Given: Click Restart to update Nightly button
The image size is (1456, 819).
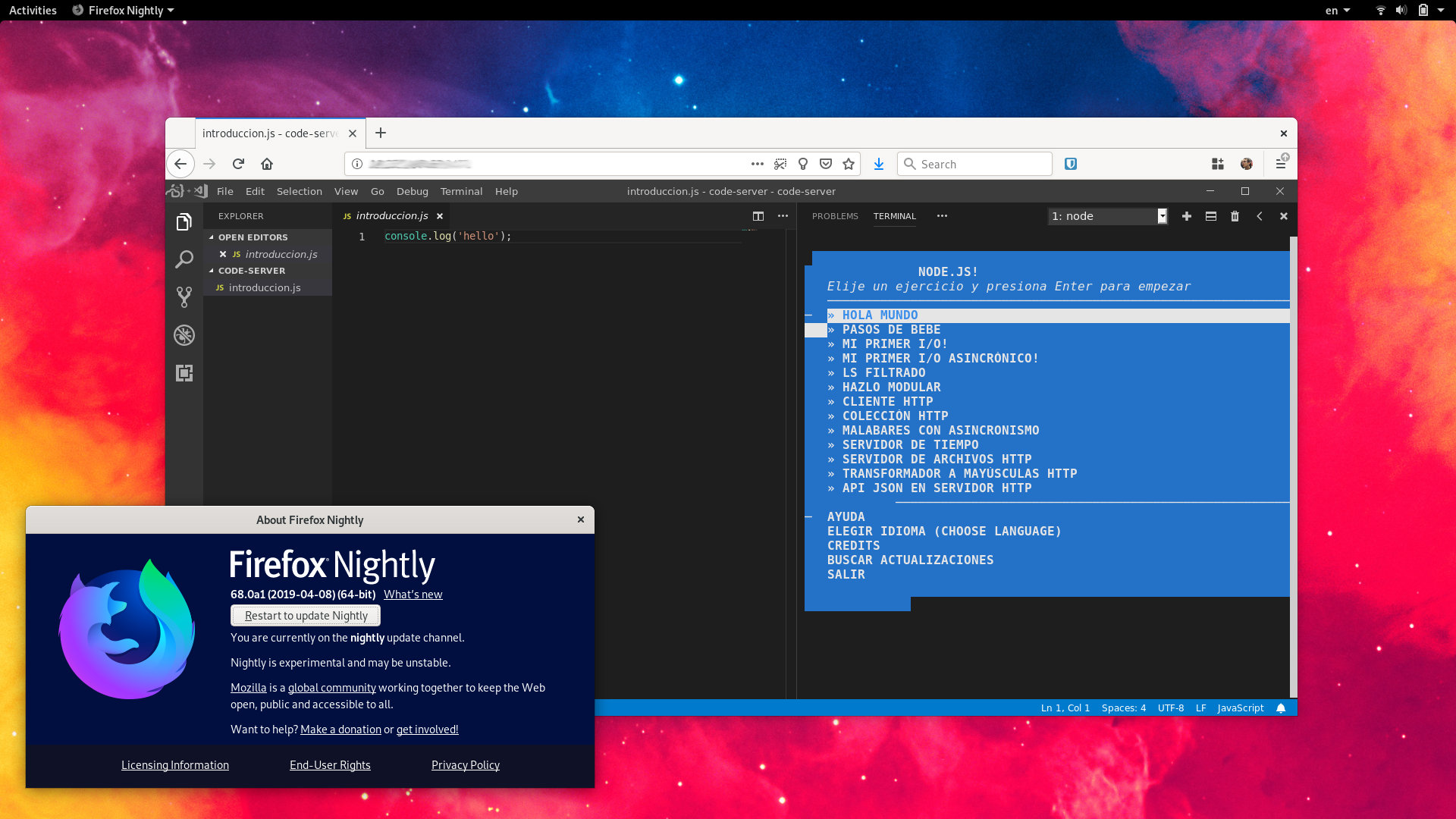Looking at the screenshot, I should pyautogui.click(x=306, y=616).
